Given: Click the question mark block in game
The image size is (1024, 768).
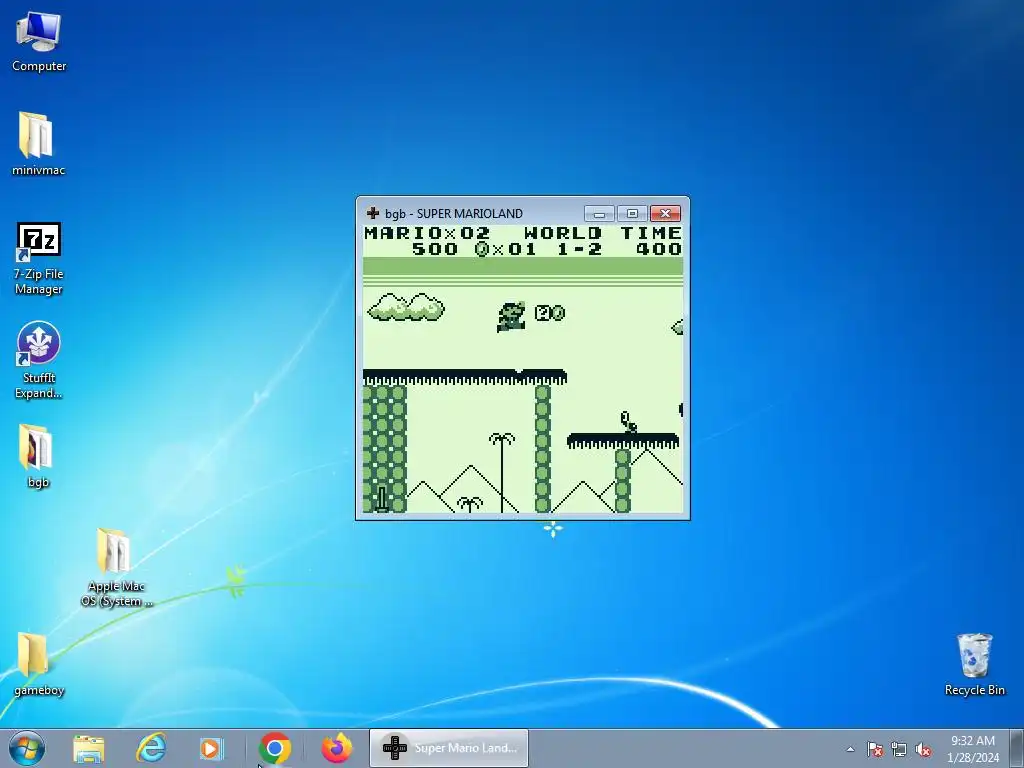Looking at the screenshot, I should pyautogui.click(x=543, y=313).
